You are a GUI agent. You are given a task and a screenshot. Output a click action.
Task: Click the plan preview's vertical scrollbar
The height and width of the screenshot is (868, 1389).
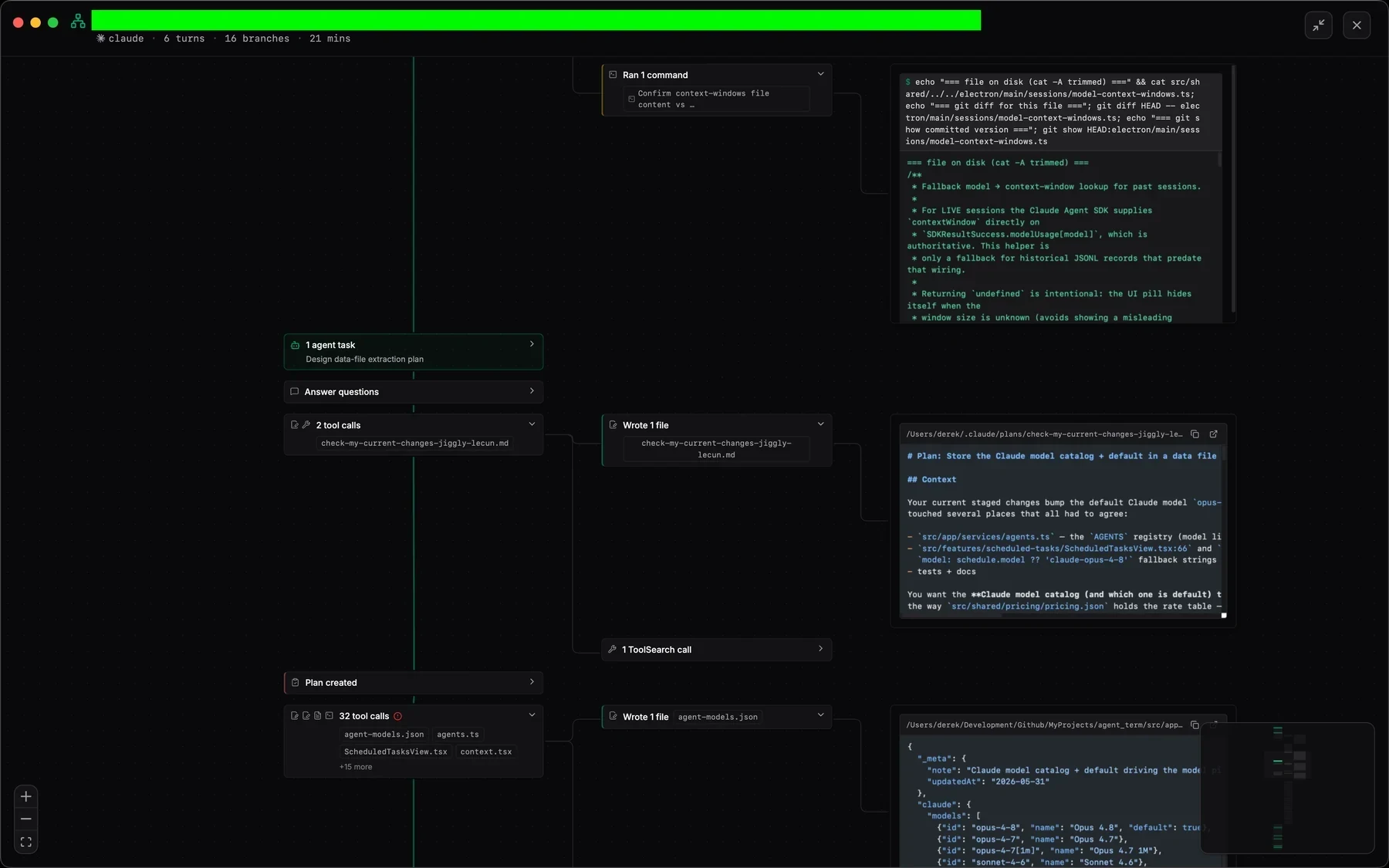tap(1224, 451)
